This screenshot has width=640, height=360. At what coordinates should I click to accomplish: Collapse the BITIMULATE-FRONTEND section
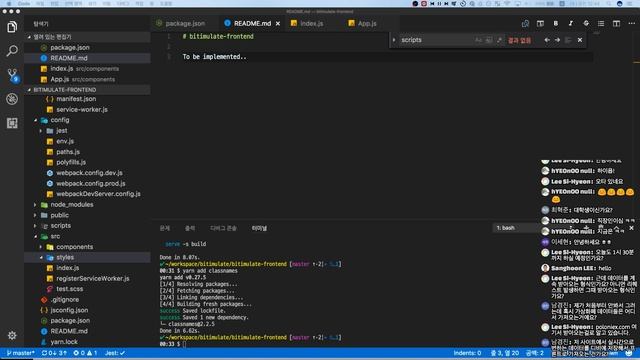pyautogui.click(x=87, y=89)
